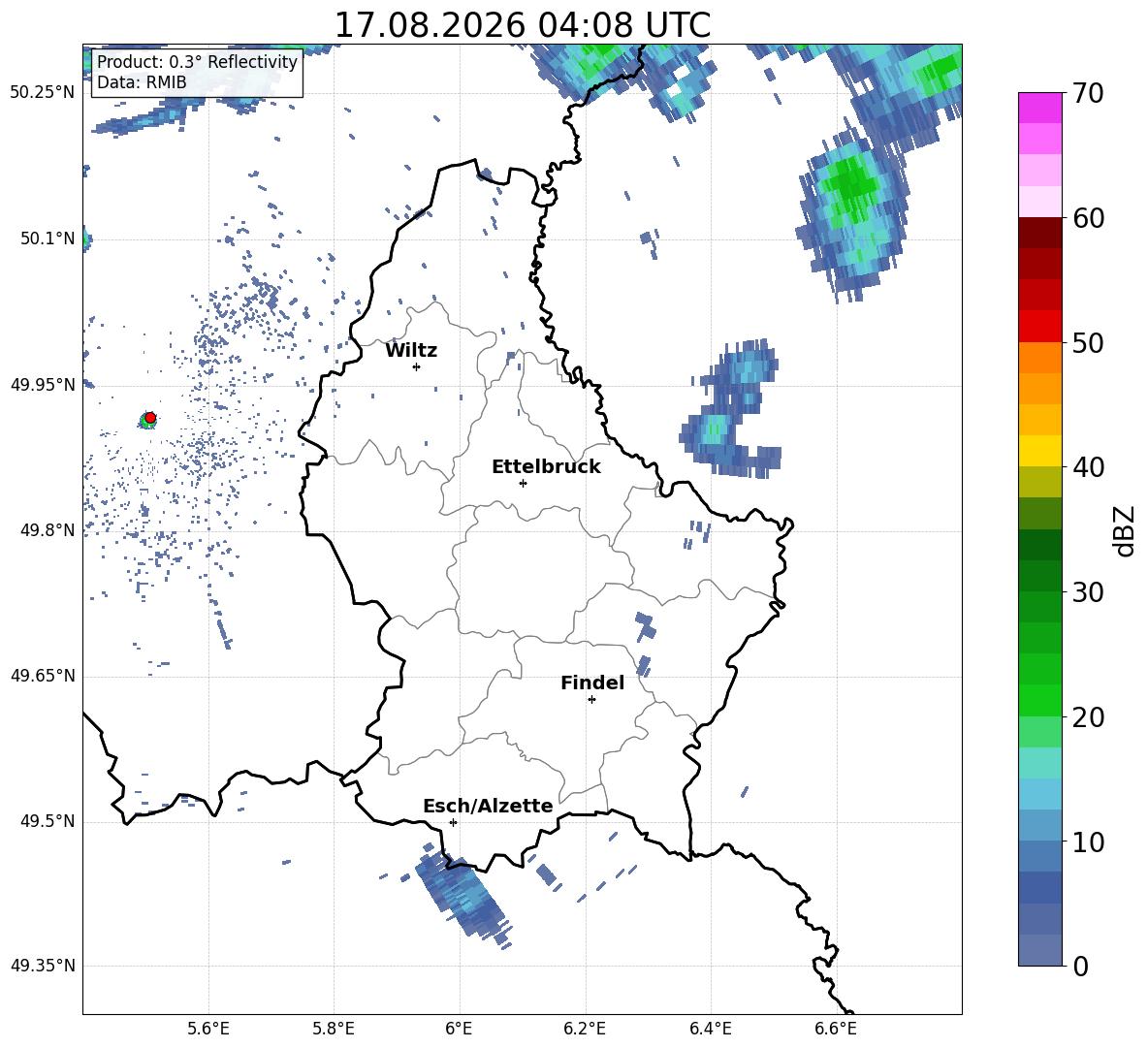Viewport: 1148px width, 1048px height.
Task: Click the red 50 dBZ colorbar segment
Action: (1039, 327)
